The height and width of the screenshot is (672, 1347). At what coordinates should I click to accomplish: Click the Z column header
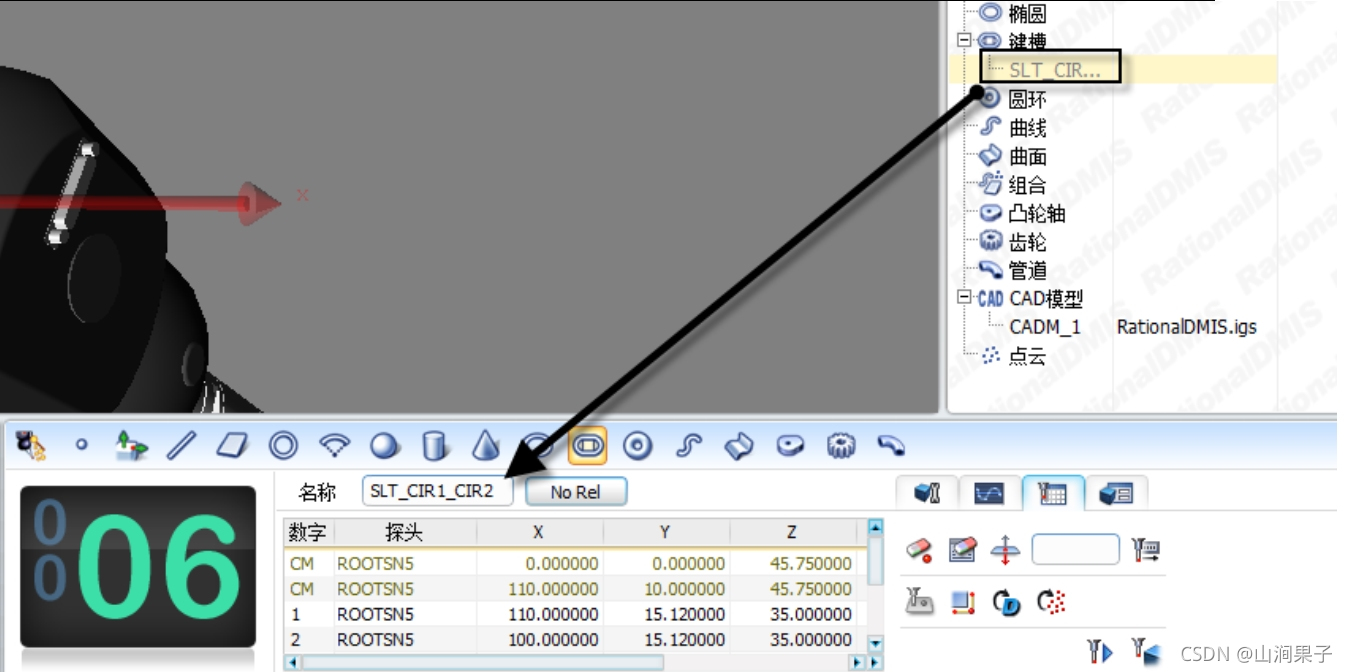792,532
